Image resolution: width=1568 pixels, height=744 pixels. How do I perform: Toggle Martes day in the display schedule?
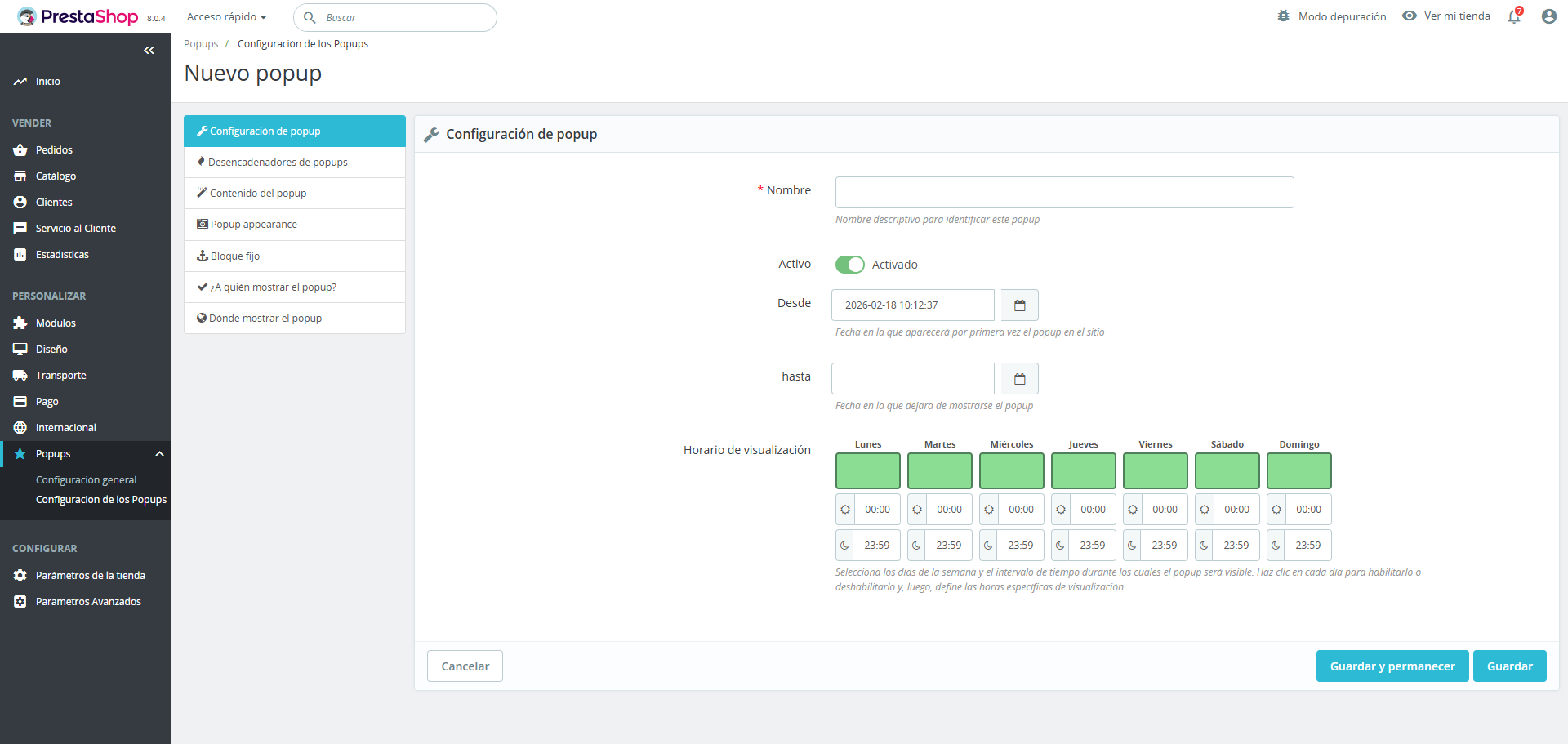(940, 471)
